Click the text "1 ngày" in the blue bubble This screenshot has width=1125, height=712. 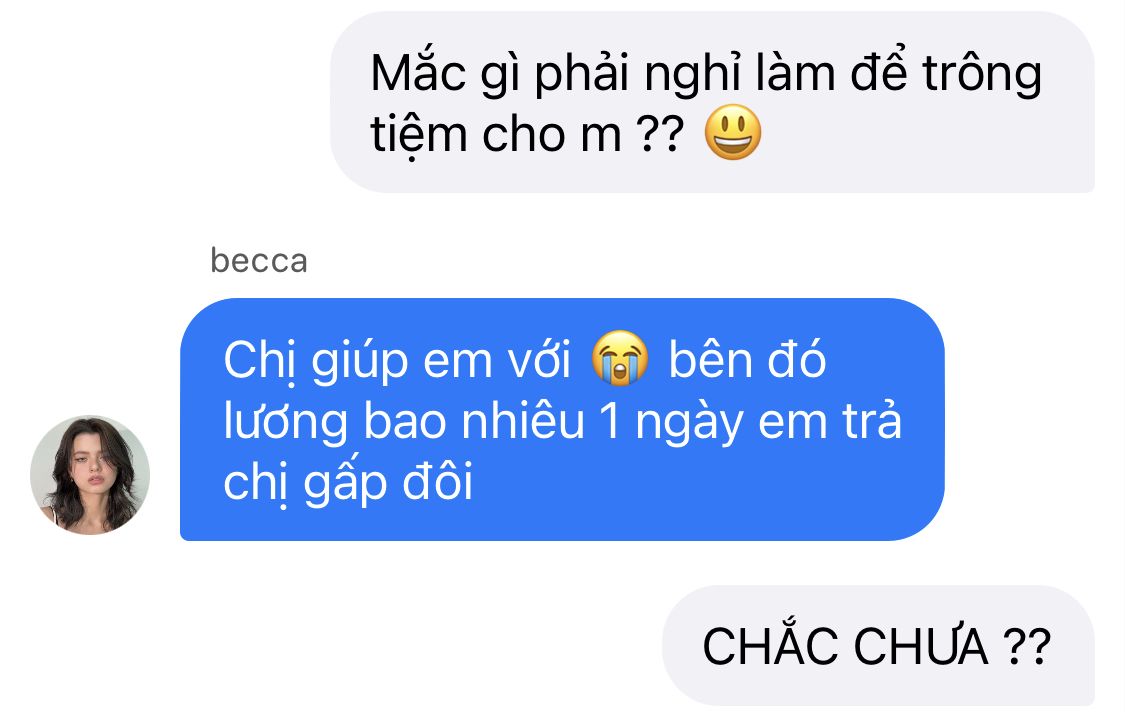tap(672, 423)
